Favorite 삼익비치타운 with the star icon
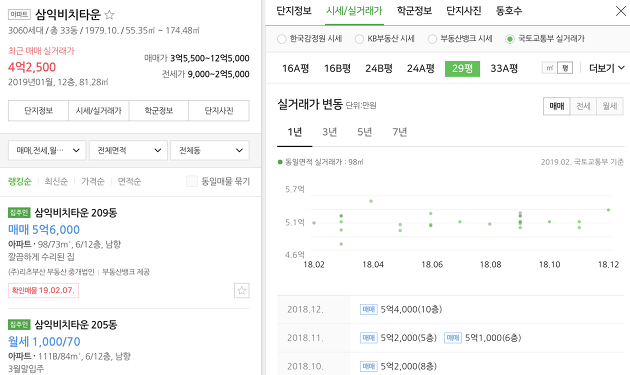Screen dimensions: 630x375 pos(109,15)
